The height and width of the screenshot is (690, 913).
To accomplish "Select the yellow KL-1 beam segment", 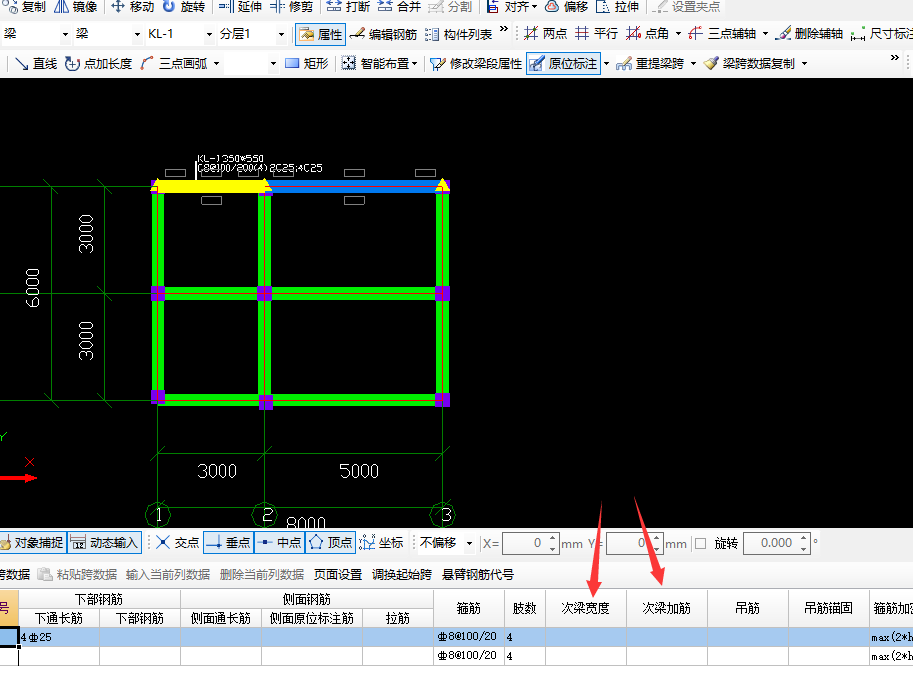I will (x=210, y=186).
